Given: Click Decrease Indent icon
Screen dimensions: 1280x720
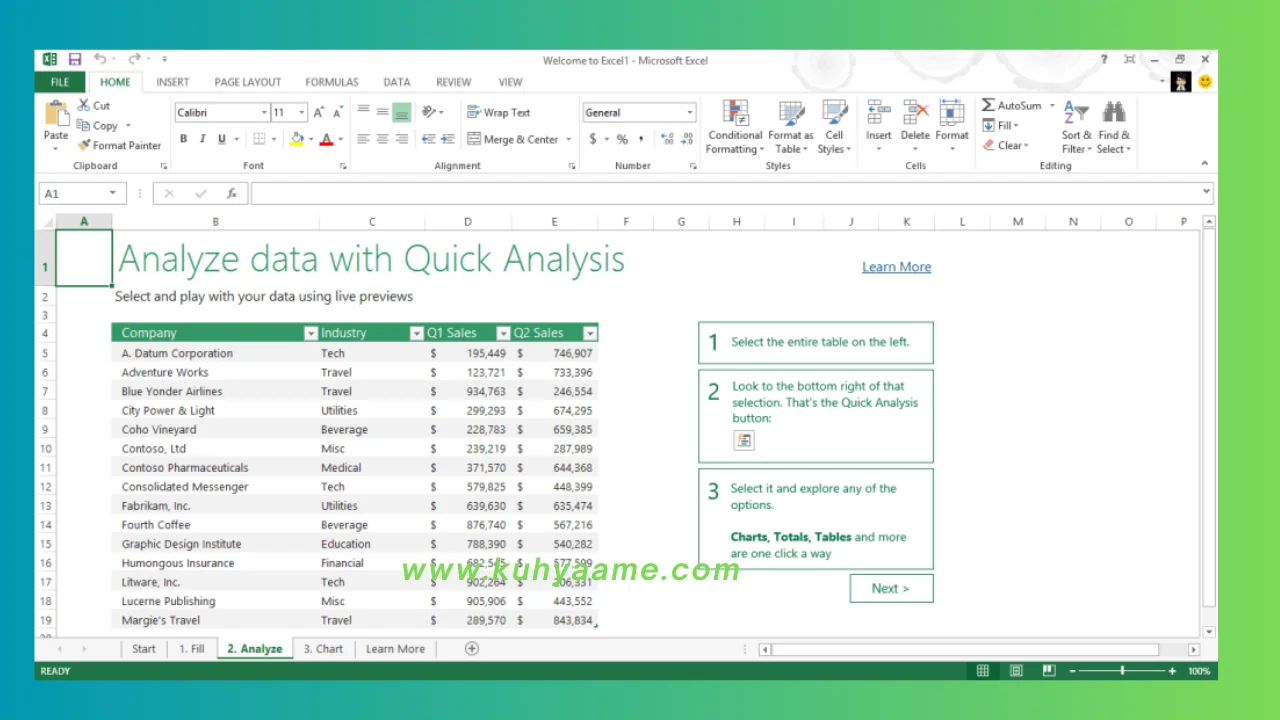Looking at the screenshot, I should [428, 139].
